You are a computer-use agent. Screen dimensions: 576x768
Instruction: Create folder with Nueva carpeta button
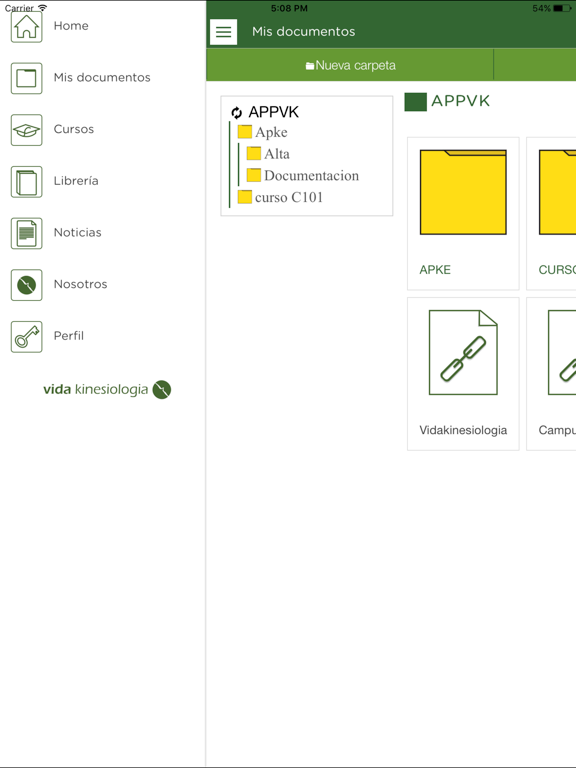(x=350, y=65)
